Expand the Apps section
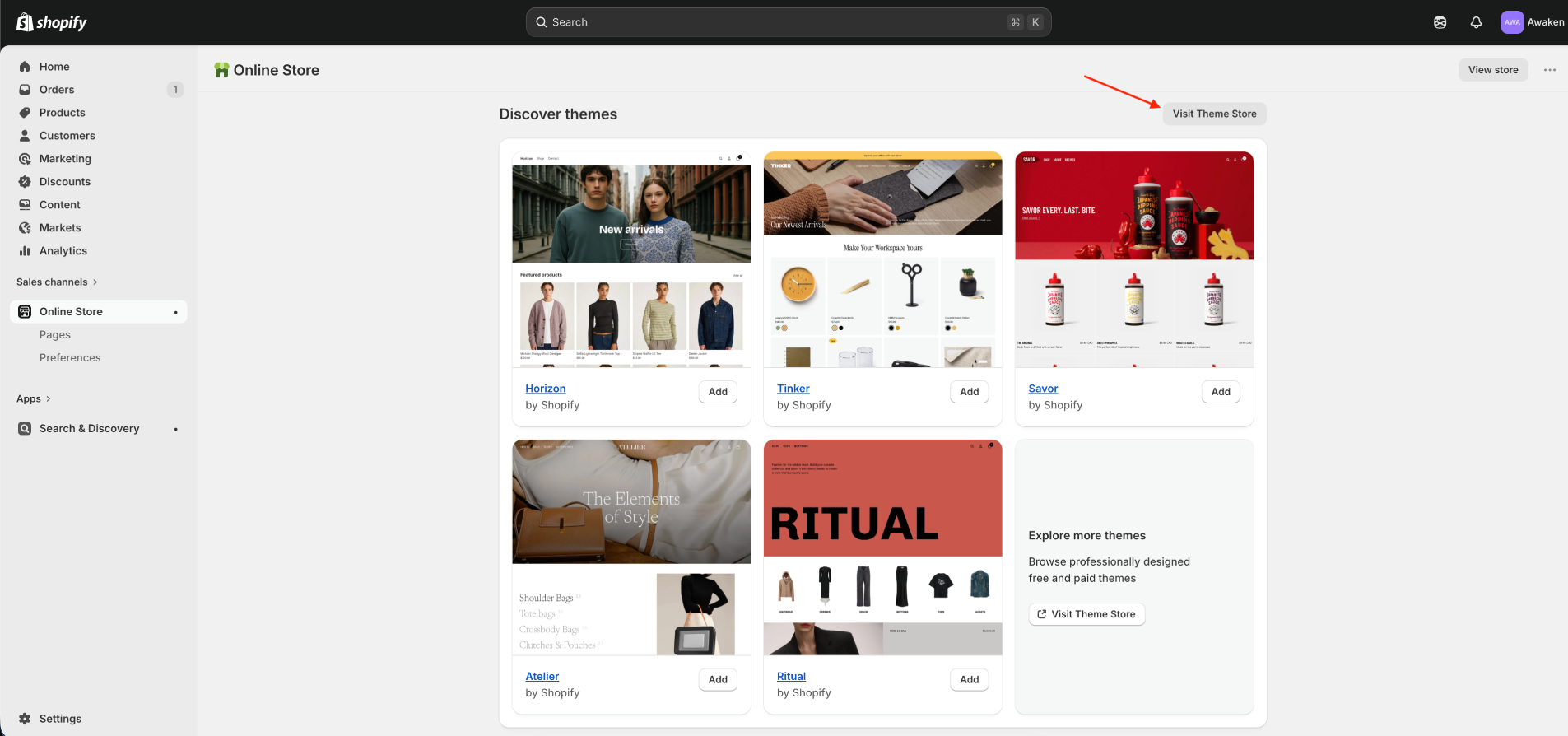1568x736 pixels. [34, 399]
